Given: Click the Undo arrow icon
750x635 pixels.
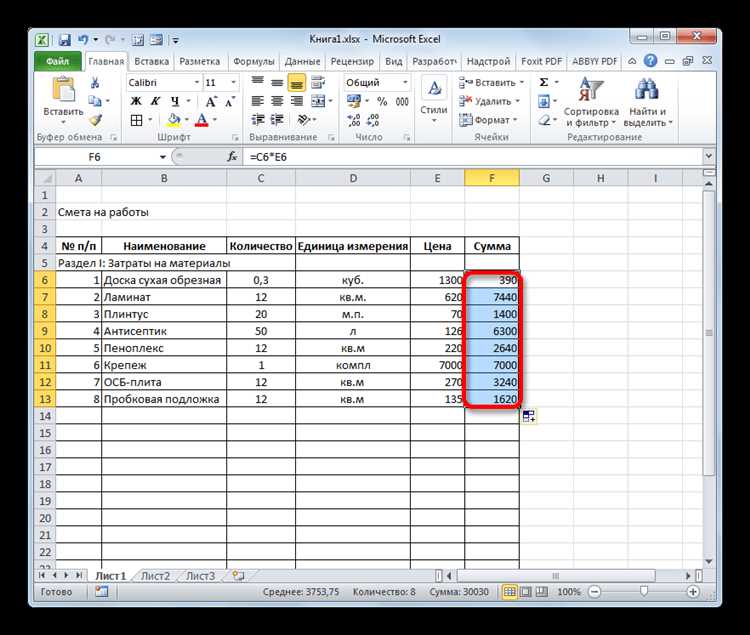Looking at the screenshot, I should point(83,40).
